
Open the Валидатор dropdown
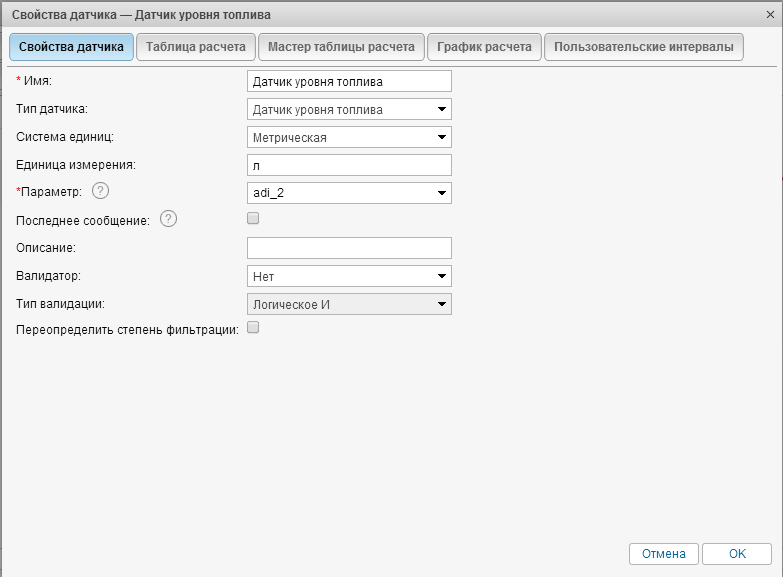pyautogui.click(x=349, y=276)
